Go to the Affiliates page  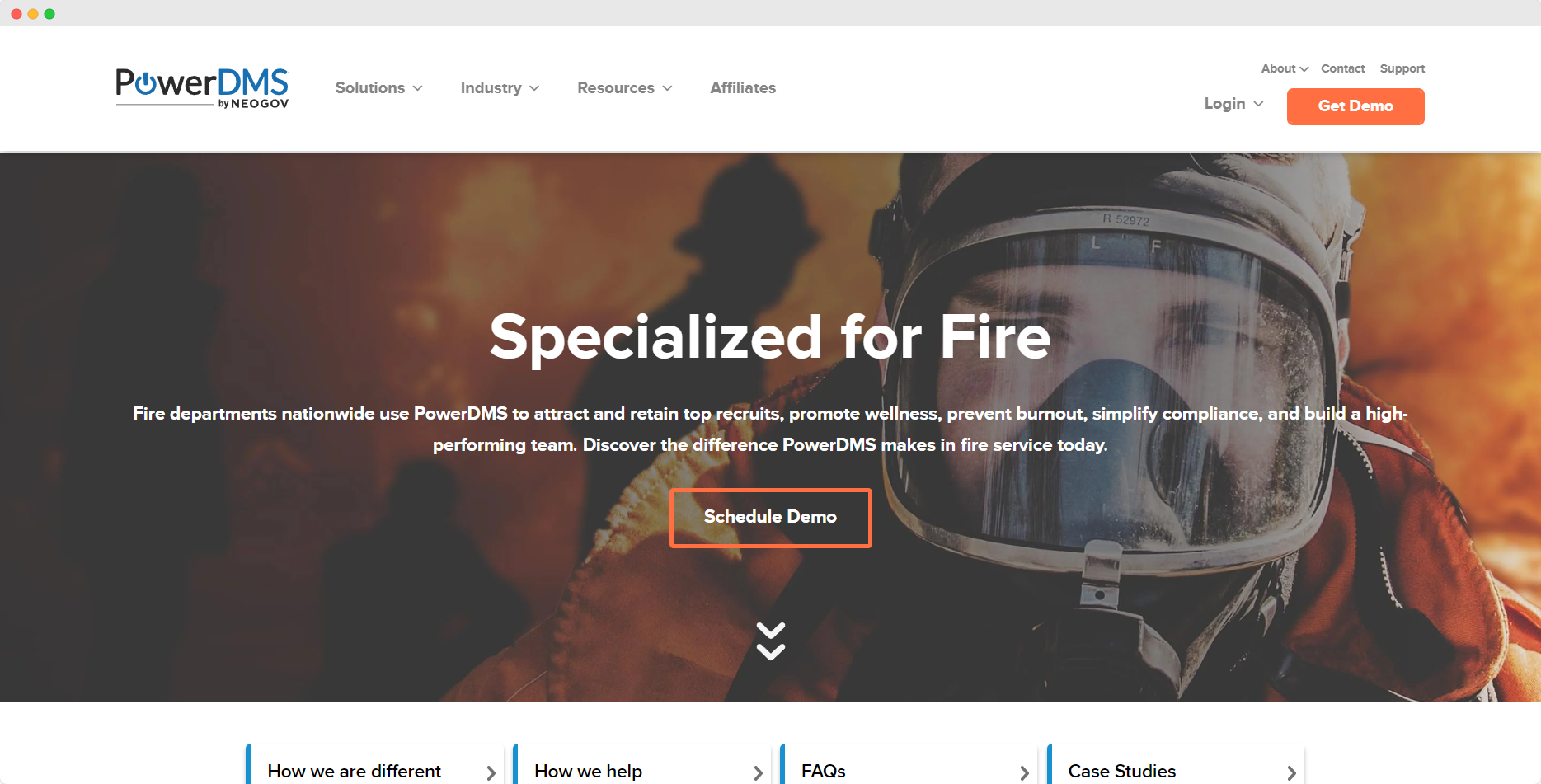743,87
